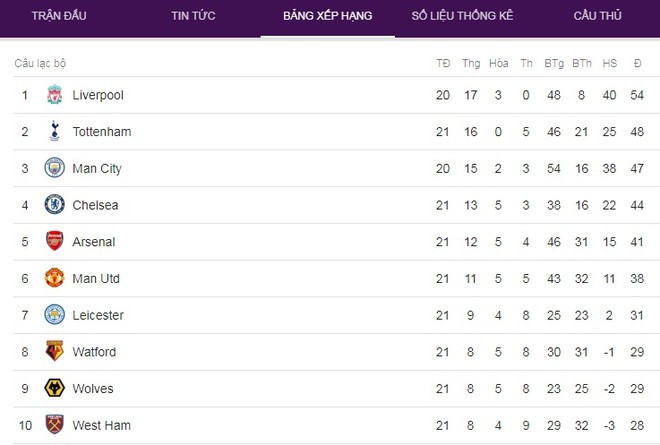Click the Watford club crest
Viewport: 660px width, 445px height.
(54, 351)
